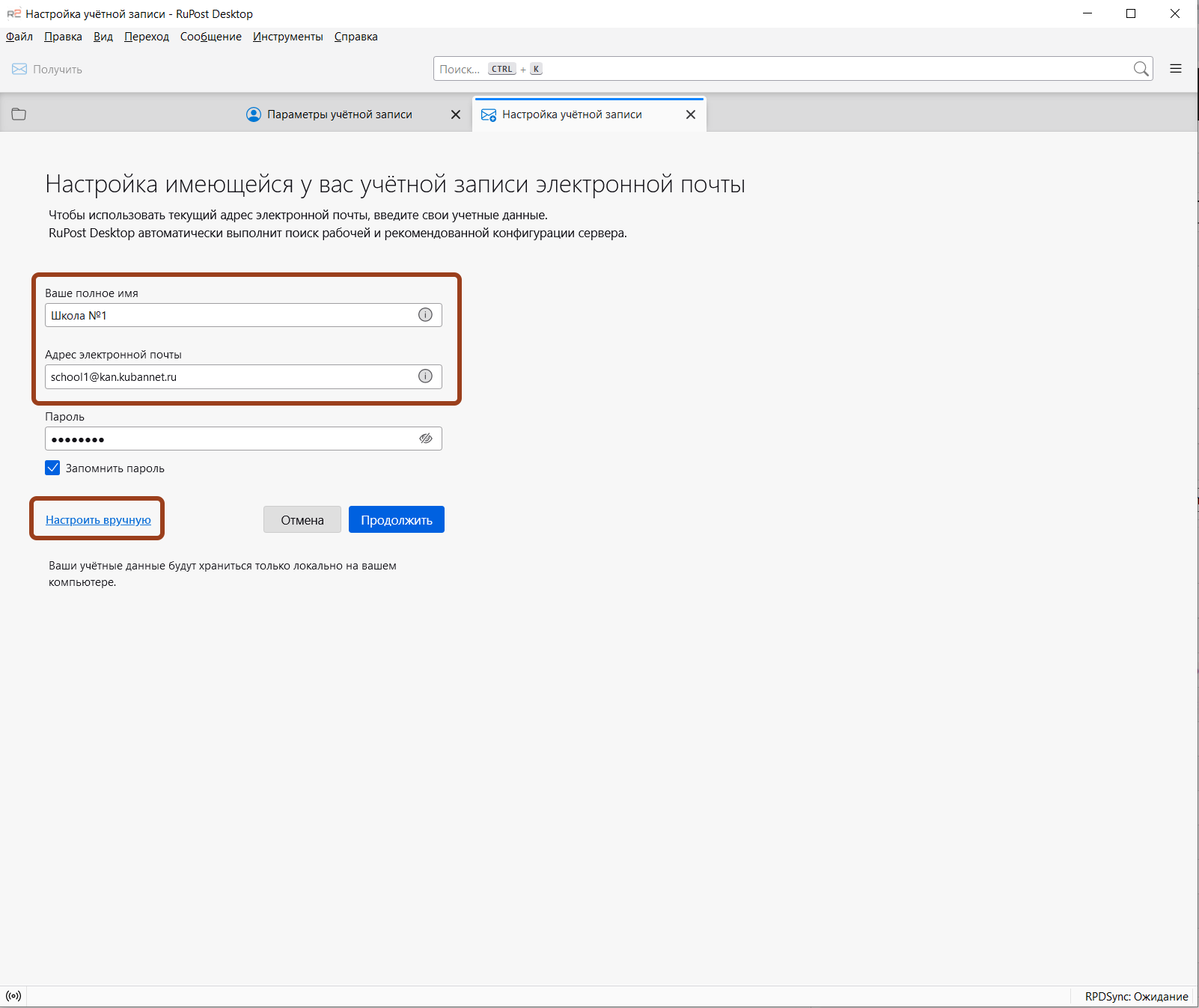
Task: Open the Справка menu
Action: [x=356, y=37]
